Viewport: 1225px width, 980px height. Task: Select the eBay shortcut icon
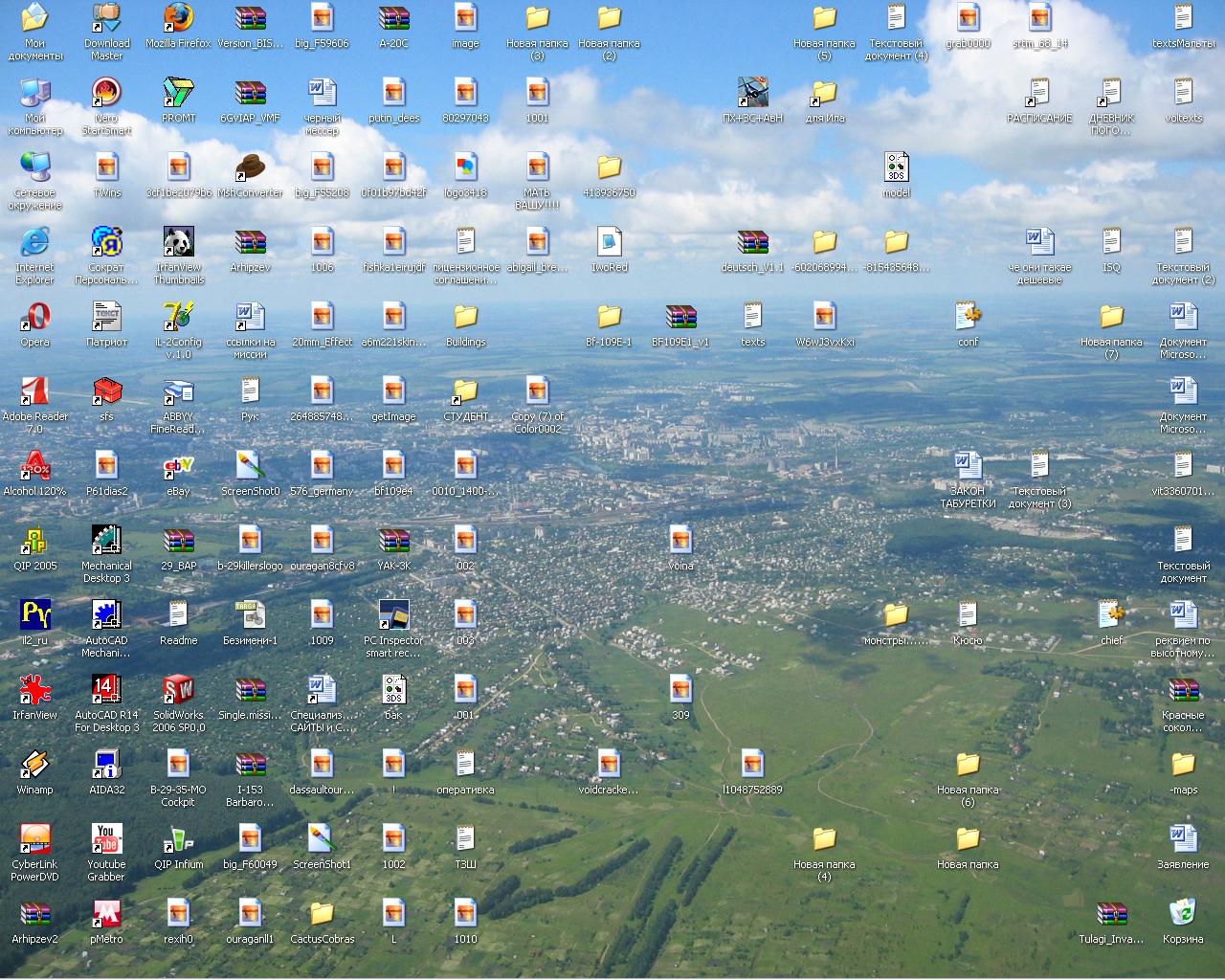(x=178, y=466)
